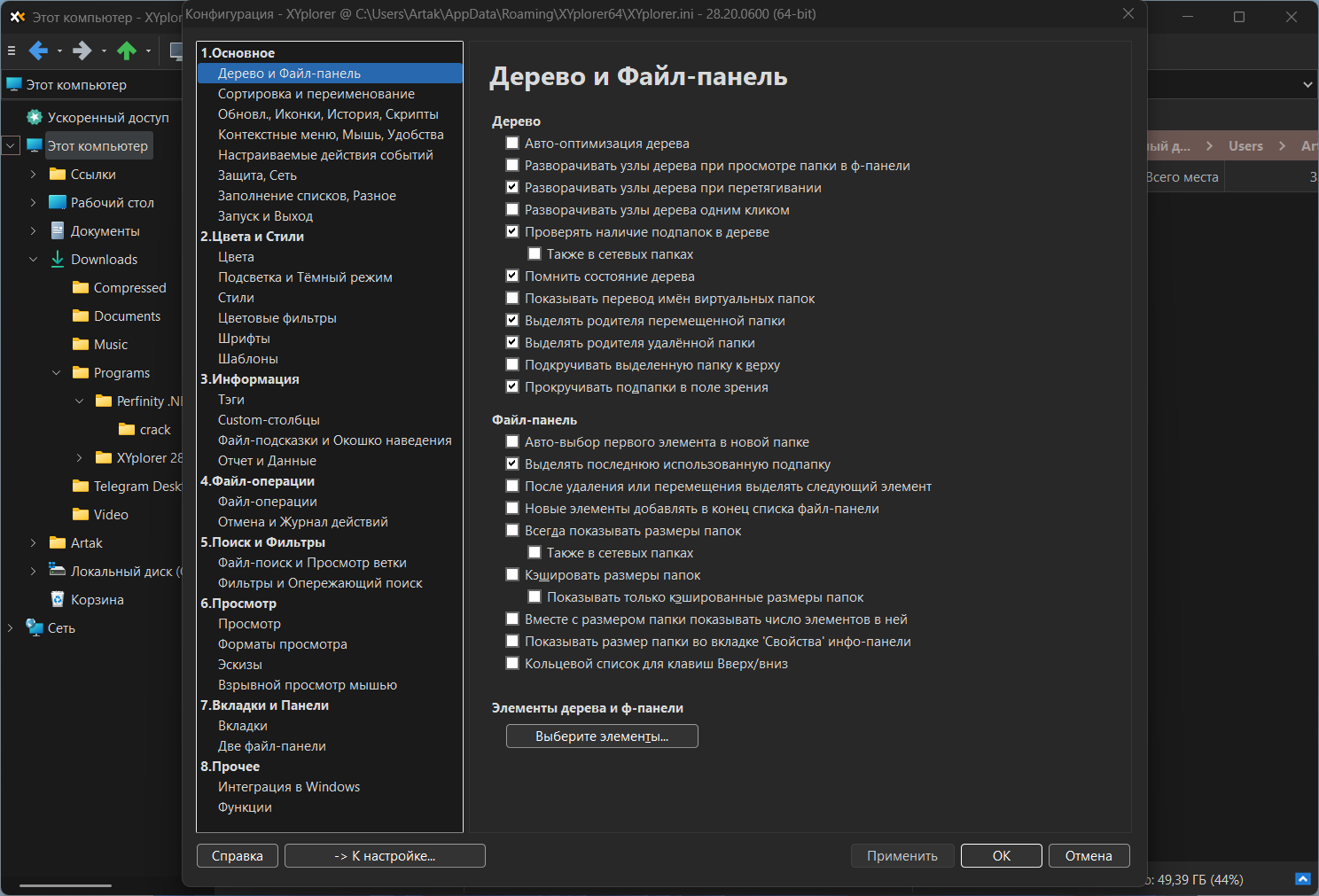Click the Справка button

tap(238, 855)
